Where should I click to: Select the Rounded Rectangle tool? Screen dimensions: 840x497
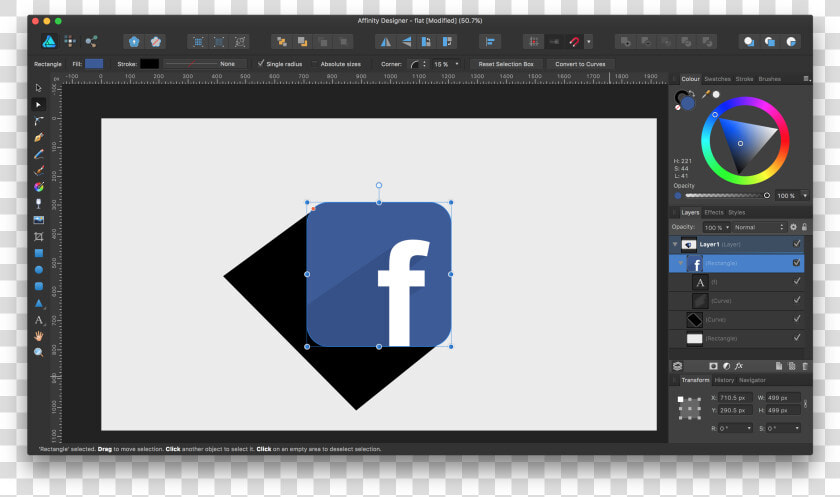(x=39, y=287)
